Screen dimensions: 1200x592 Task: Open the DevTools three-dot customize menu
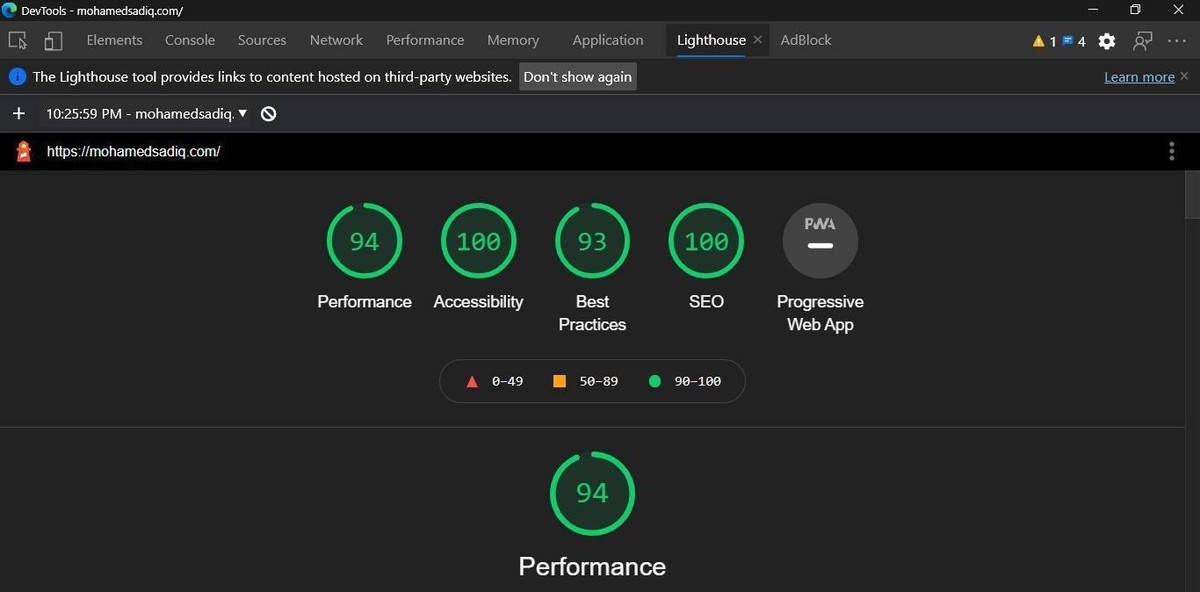pyautogui.click(x=1177, y=41)
